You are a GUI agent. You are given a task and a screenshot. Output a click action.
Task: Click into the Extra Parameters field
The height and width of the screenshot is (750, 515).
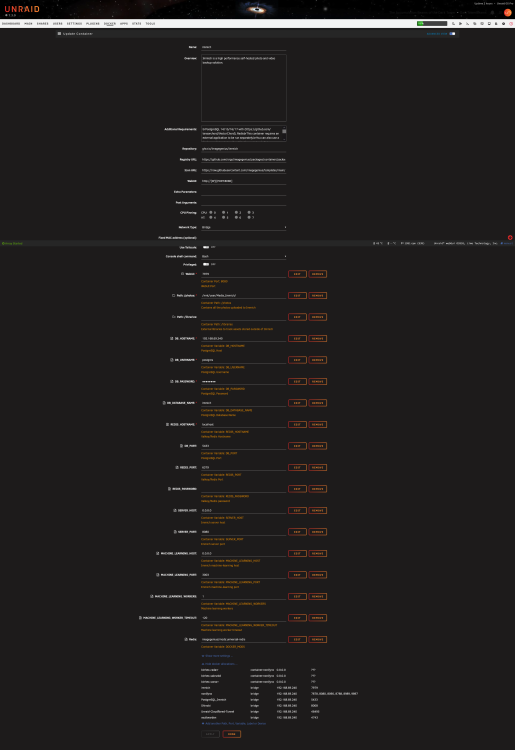click(243, 192)
